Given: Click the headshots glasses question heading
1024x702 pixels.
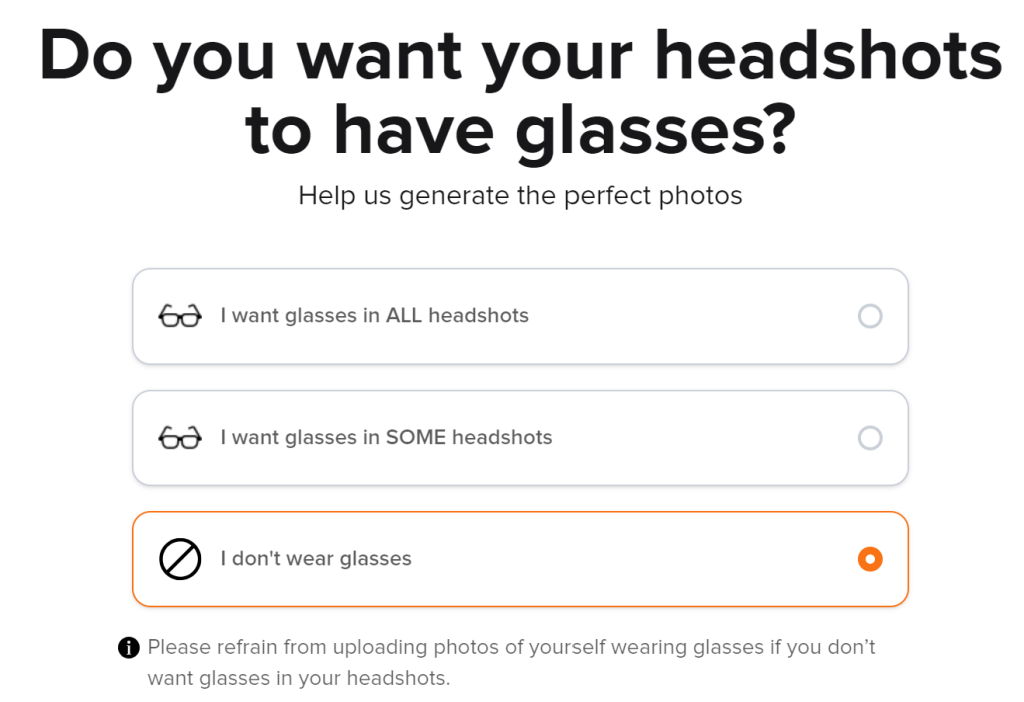Looking at the screenshot, I should tap(512, 90).
